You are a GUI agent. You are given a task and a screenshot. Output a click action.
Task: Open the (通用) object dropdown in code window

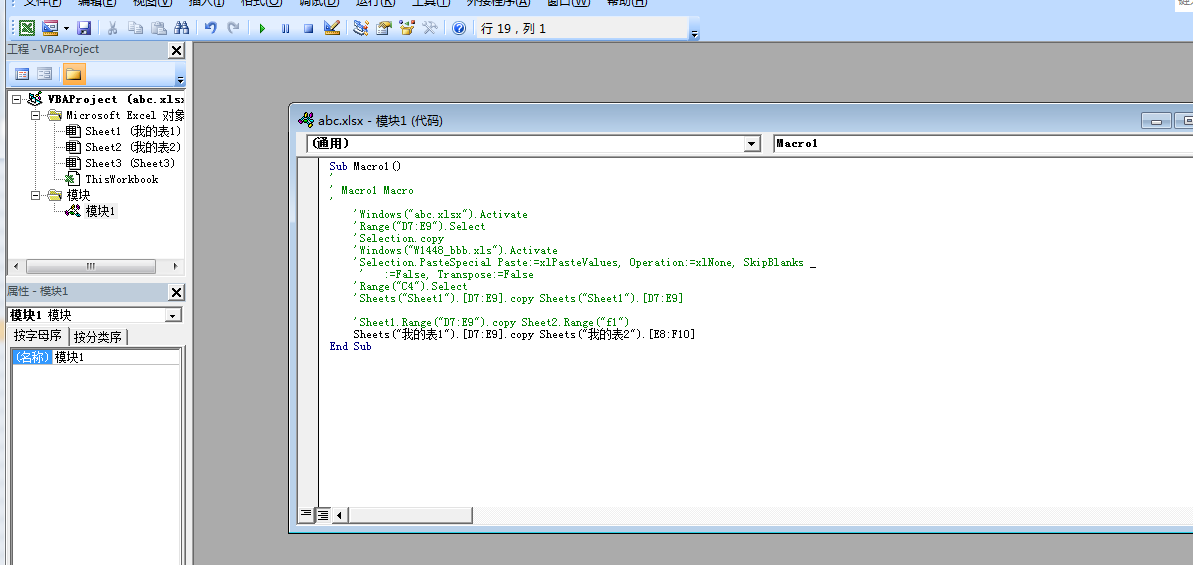(x=752, y=144)
